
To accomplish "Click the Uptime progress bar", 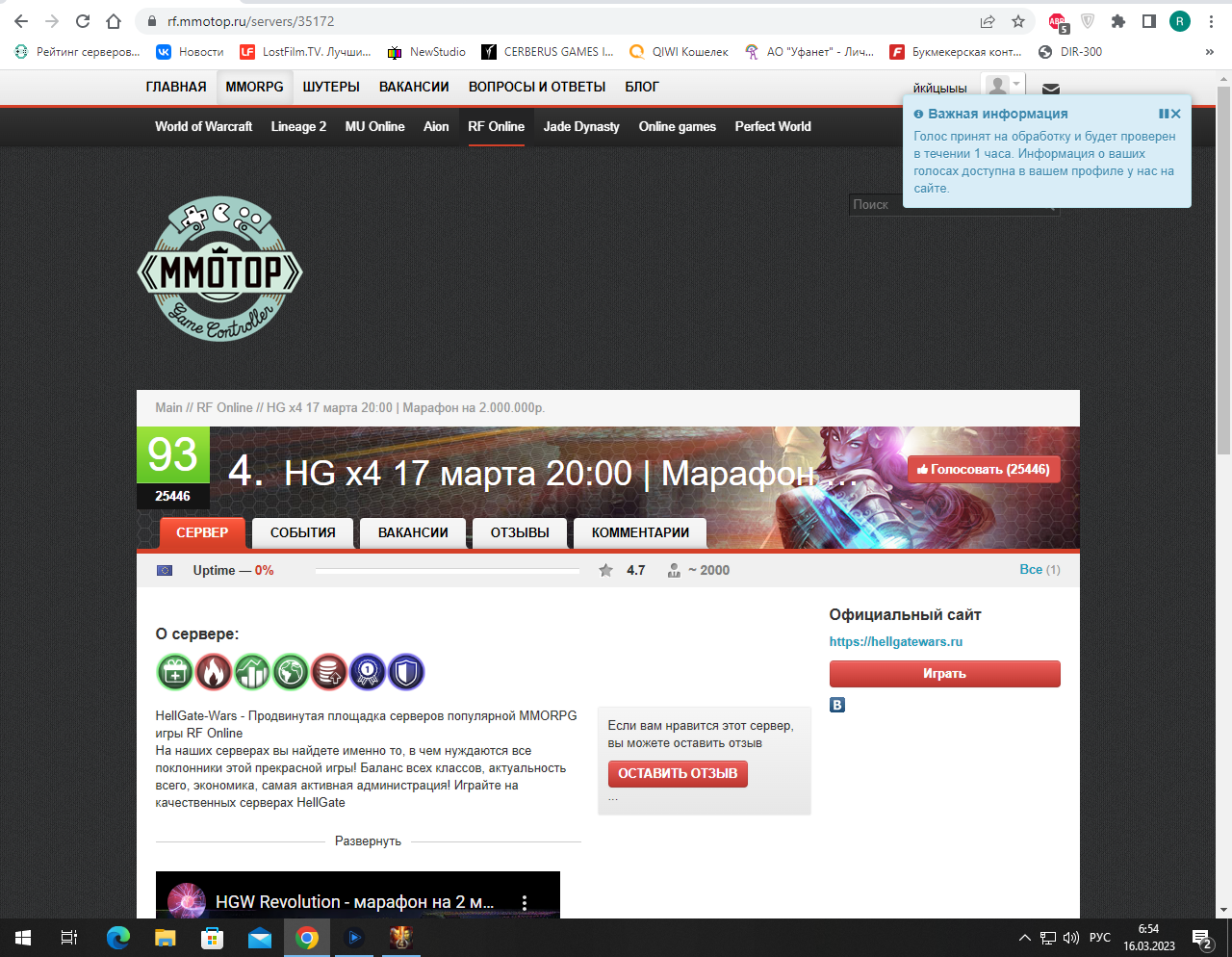I will tap(448, 571).
